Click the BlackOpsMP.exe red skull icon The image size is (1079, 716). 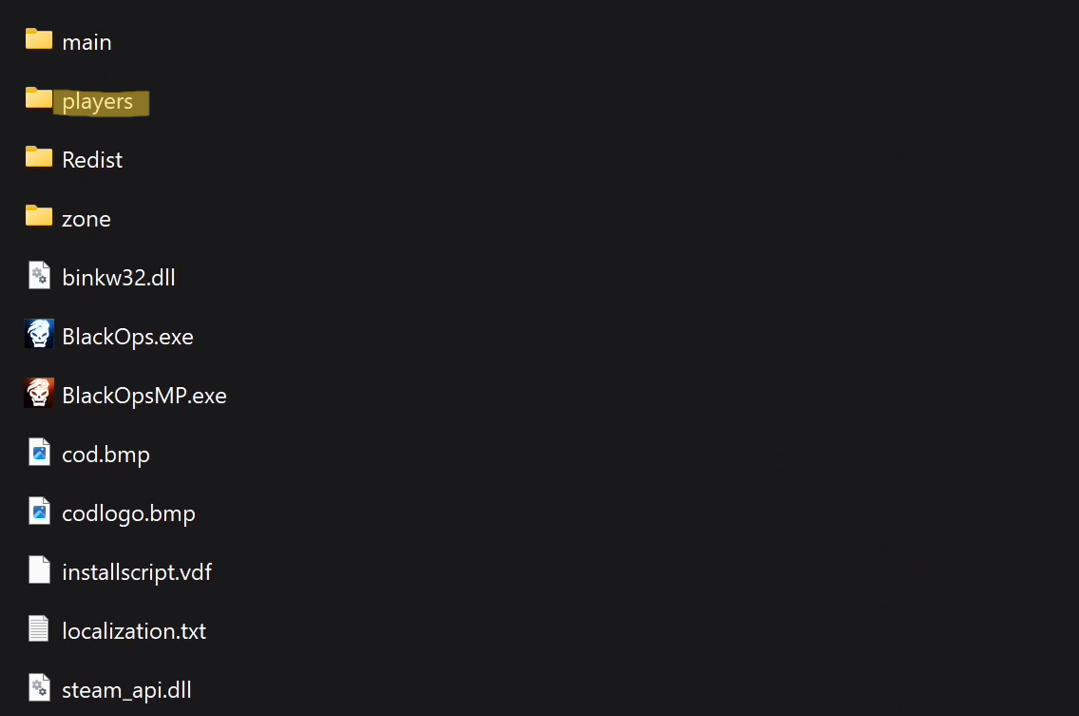coord(39,393)
